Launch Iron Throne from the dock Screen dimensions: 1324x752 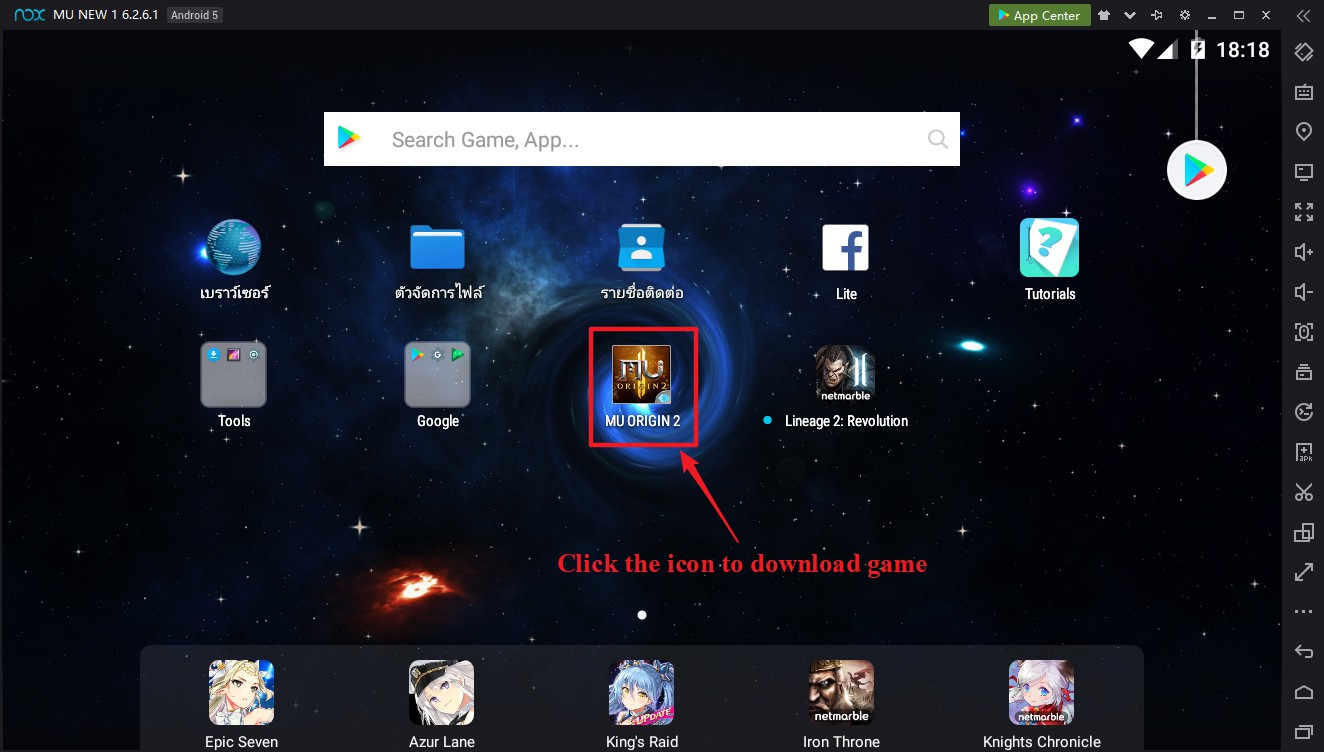(x=841, y=692)
